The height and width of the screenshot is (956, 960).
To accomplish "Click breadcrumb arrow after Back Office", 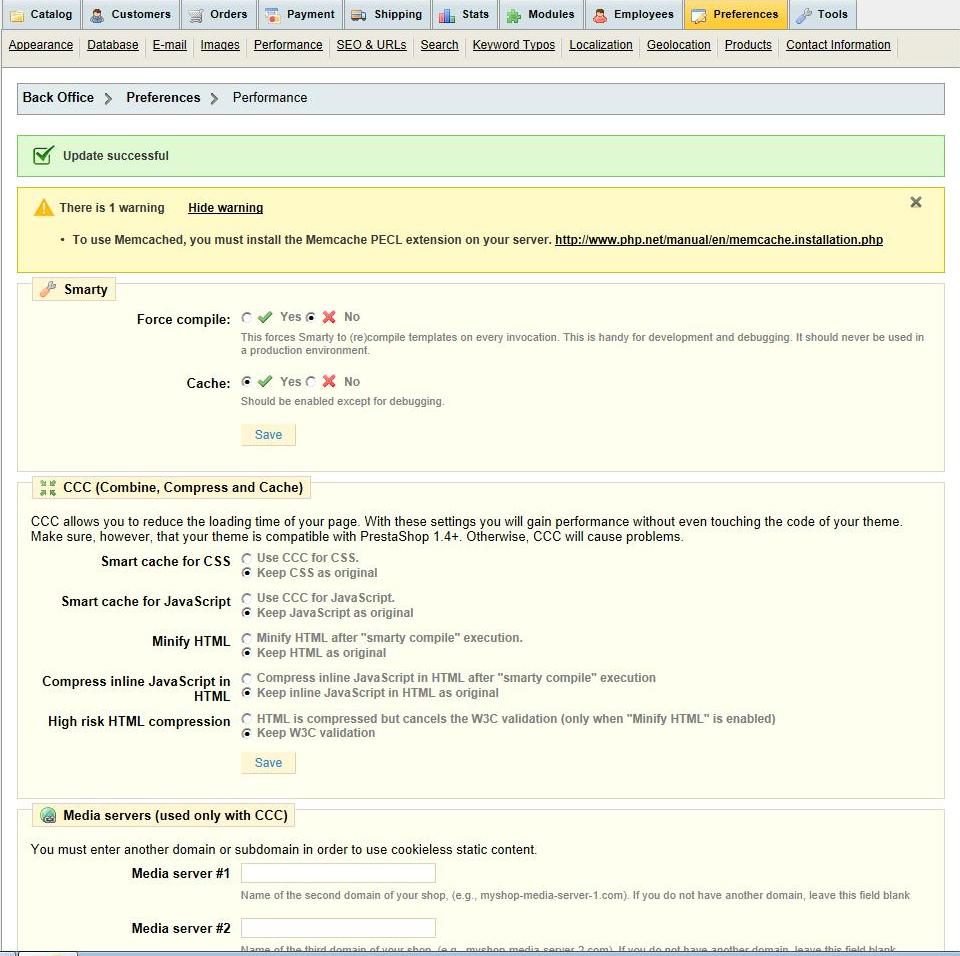I will (x=108, y=99).
